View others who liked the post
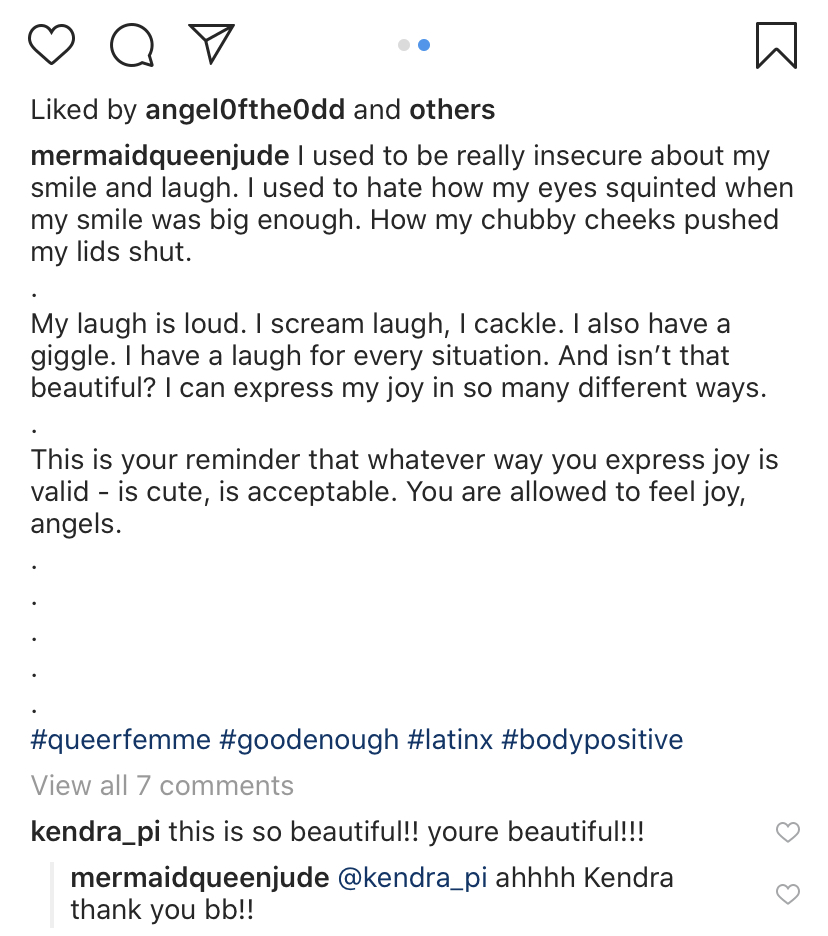 coord(452,110)
